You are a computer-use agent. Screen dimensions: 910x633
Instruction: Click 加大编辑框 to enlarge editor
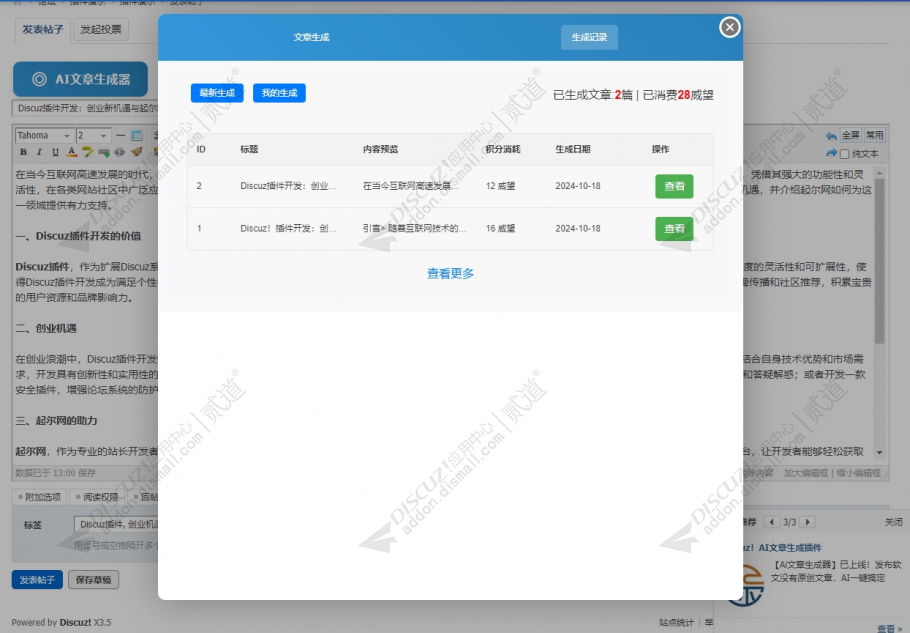[x=806, y=473]
